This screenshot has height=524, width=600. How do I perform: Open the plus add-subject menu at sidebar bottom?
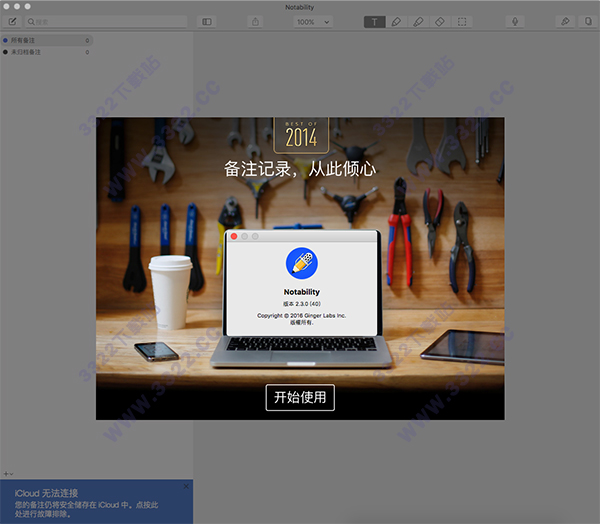pyautogui.click(x=8, y=474)
